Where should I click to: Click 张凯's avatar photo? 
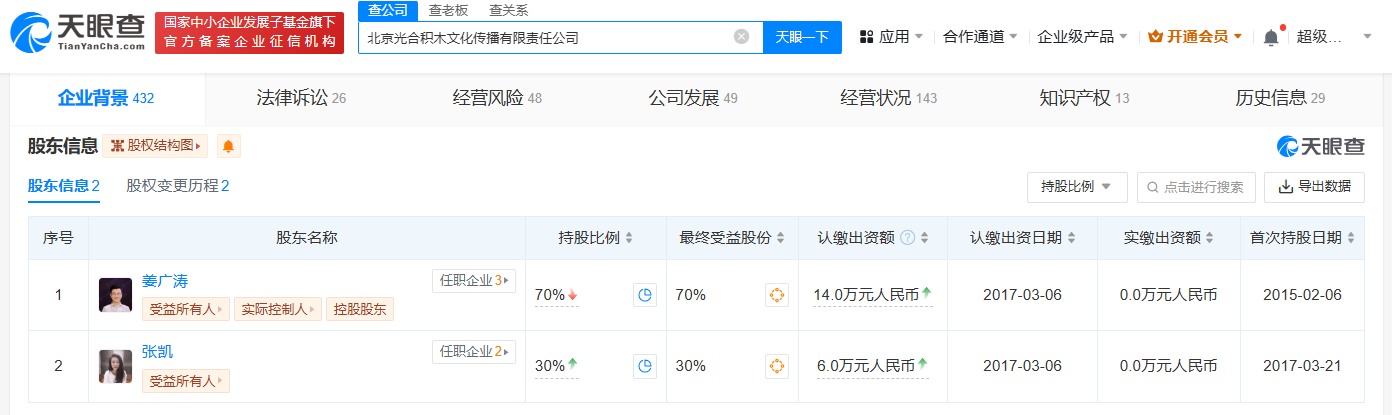coord(115,366)
